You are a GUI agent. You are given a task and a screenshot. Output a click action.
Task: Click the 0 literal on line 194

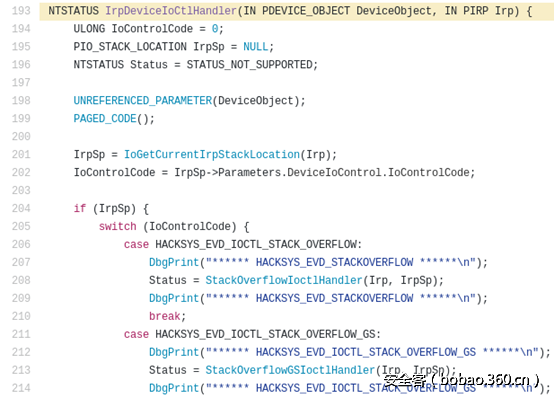(x=215, y=29)
